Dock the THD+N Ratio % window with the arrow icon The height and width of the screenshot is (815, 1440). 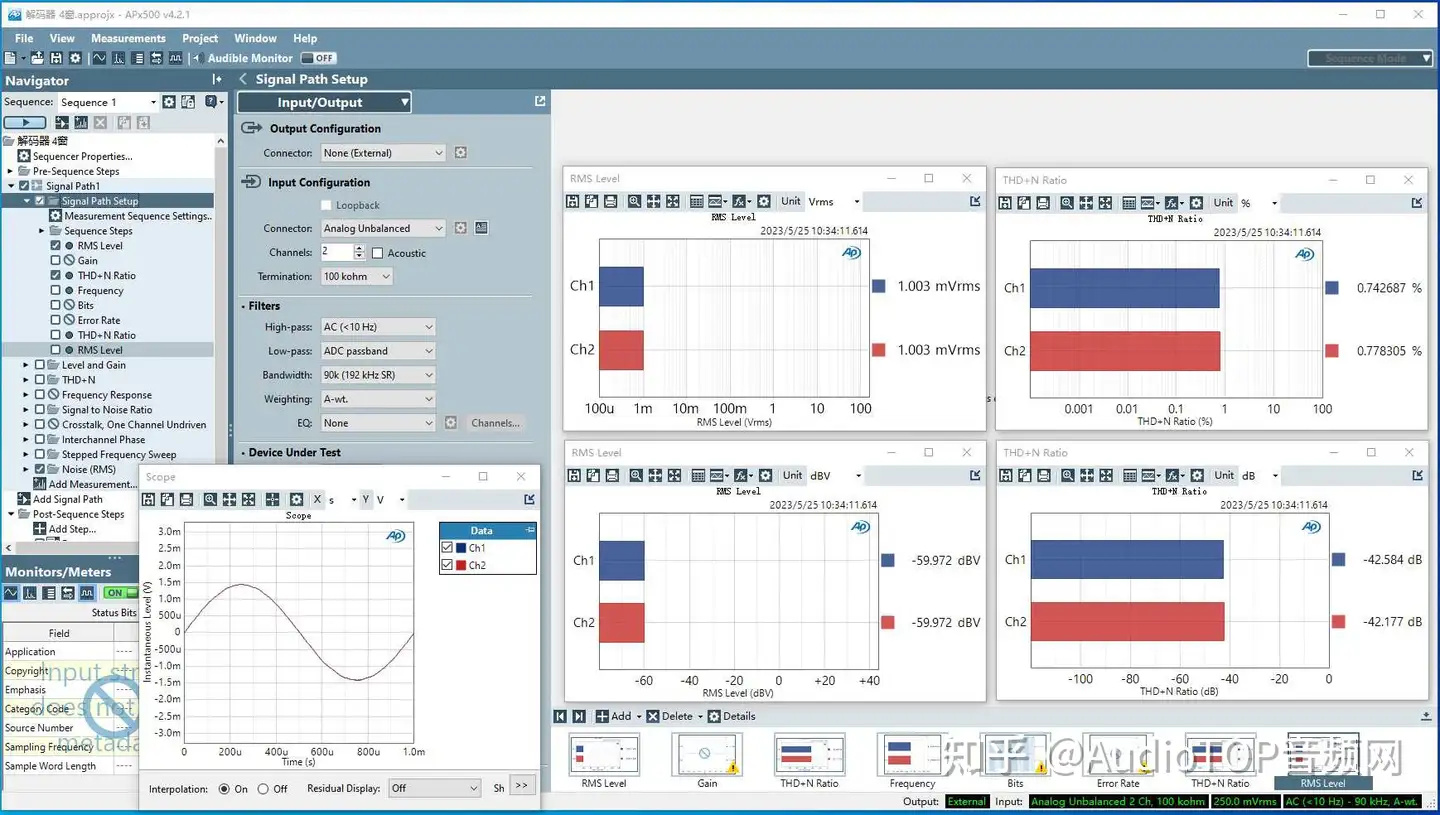point(1417,202)
